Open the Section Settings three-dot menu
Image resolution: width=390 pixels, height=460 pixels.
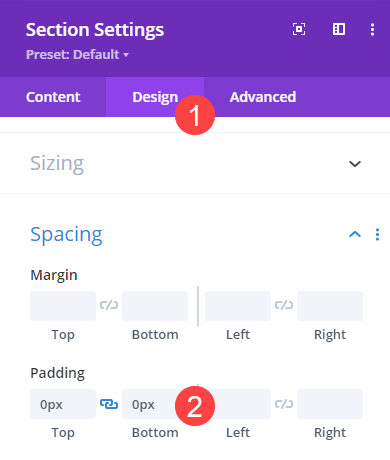pyautogui.click(x=372, y=29)
